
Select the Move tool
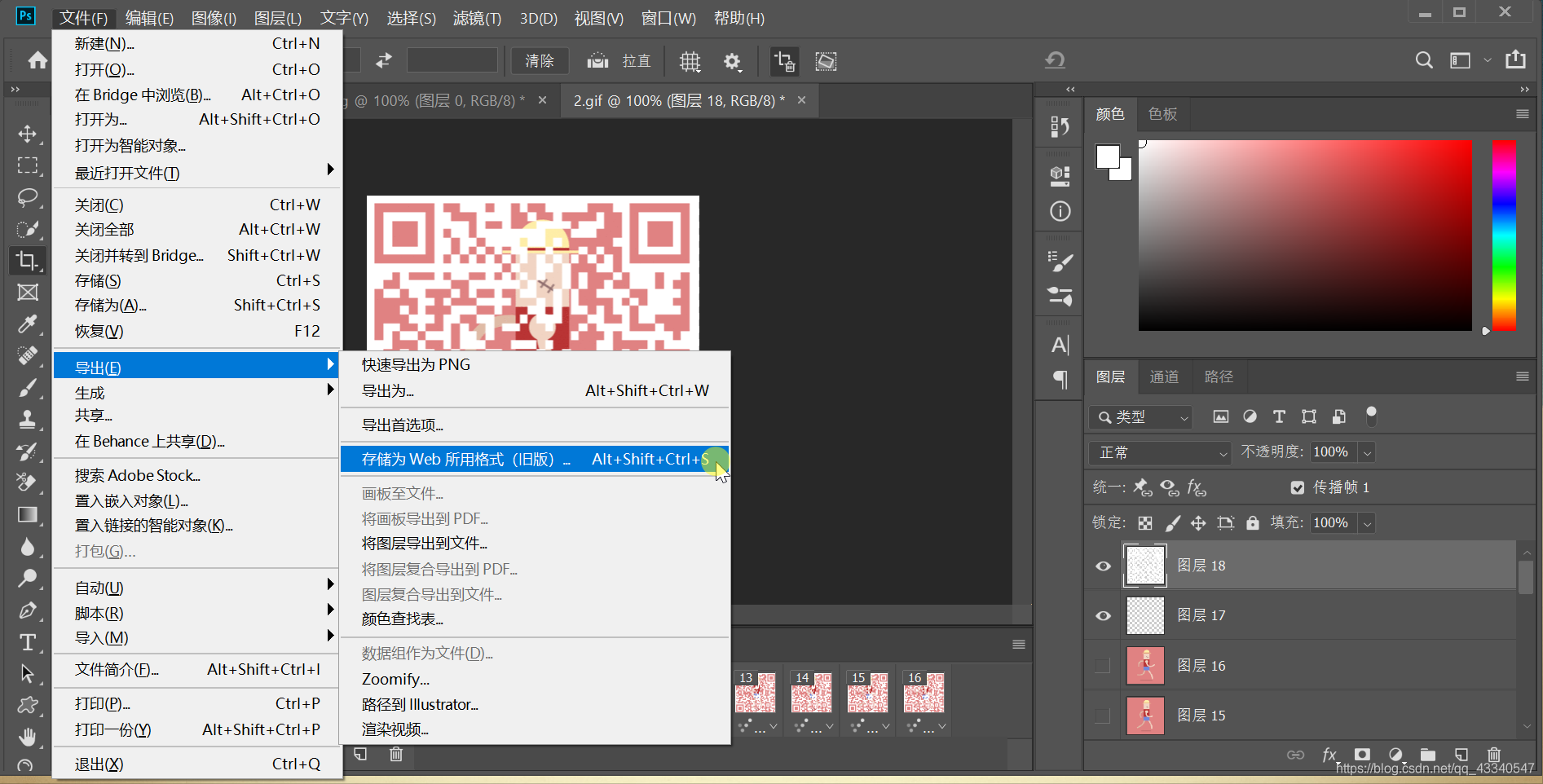click(28, 134)
